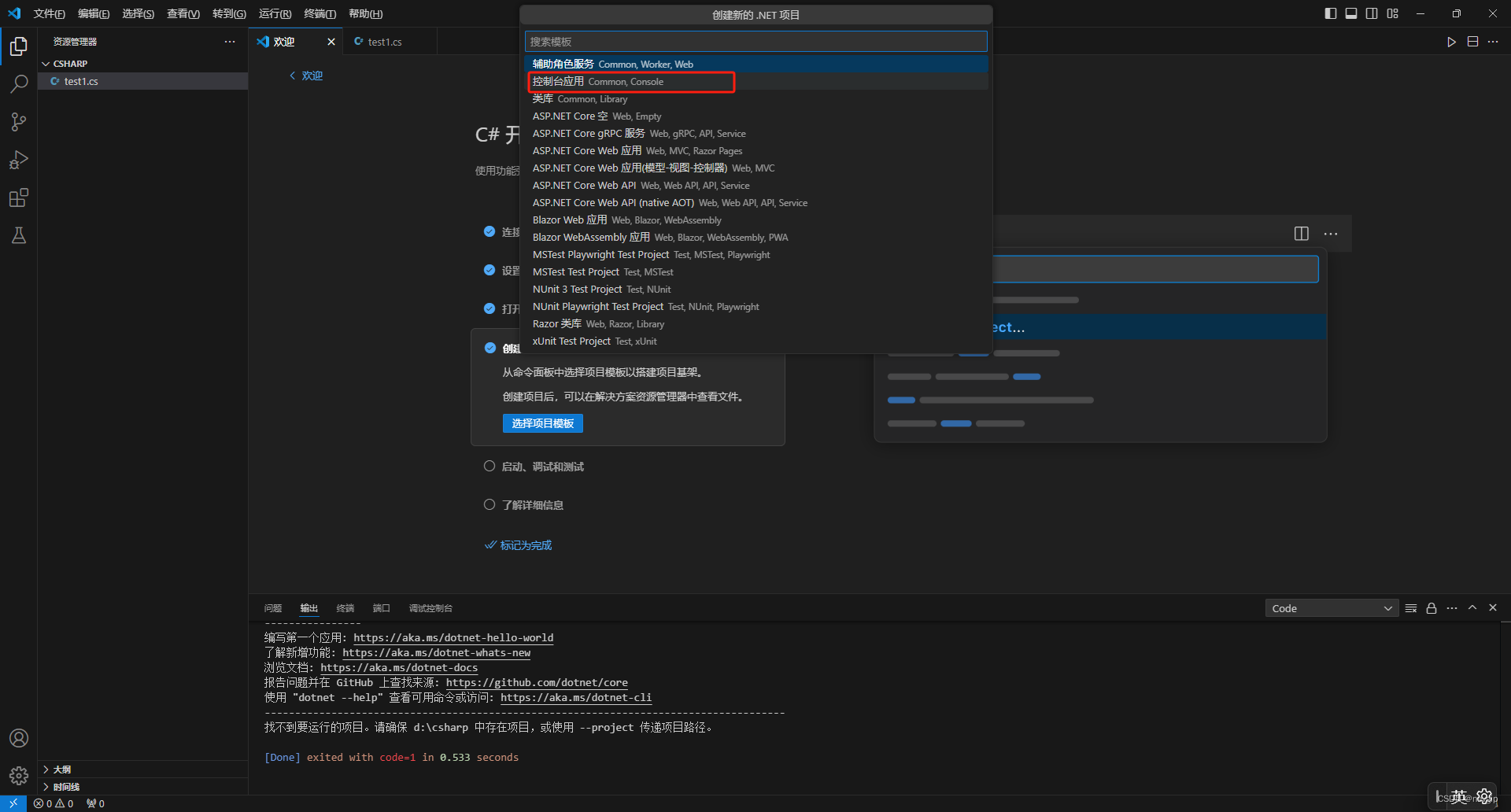Open the 运行(R) menu
This screenshot has width=1511, height=812.
tap(275, 13)
